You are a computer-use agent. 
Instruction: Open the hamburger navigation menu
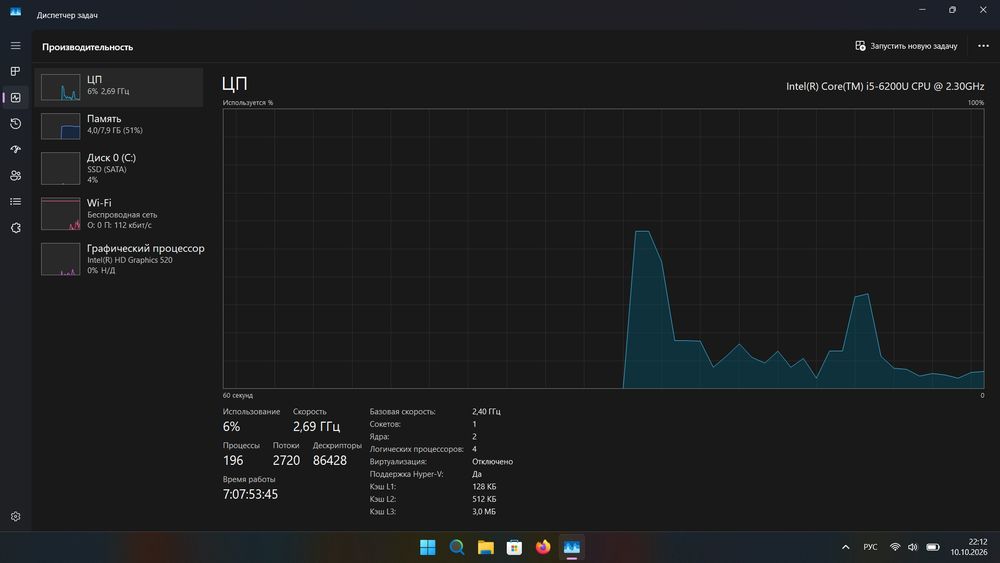[x=15, y=46]
